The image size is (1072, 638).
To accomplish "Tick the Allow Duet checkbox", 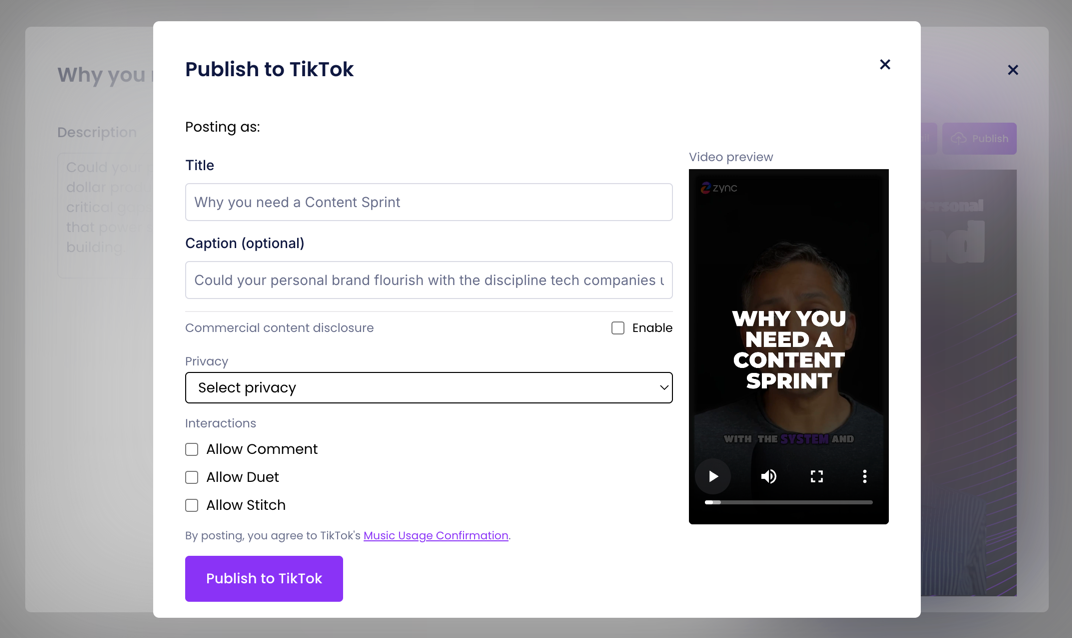I will click(192, 478).
